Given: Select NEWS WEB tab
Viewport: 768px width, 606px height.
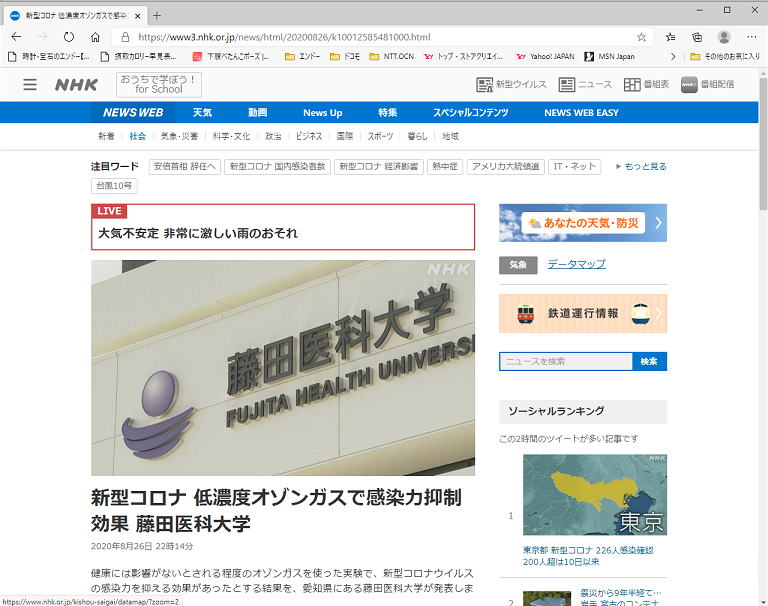Looking at the screenshot, I should 133,113.
